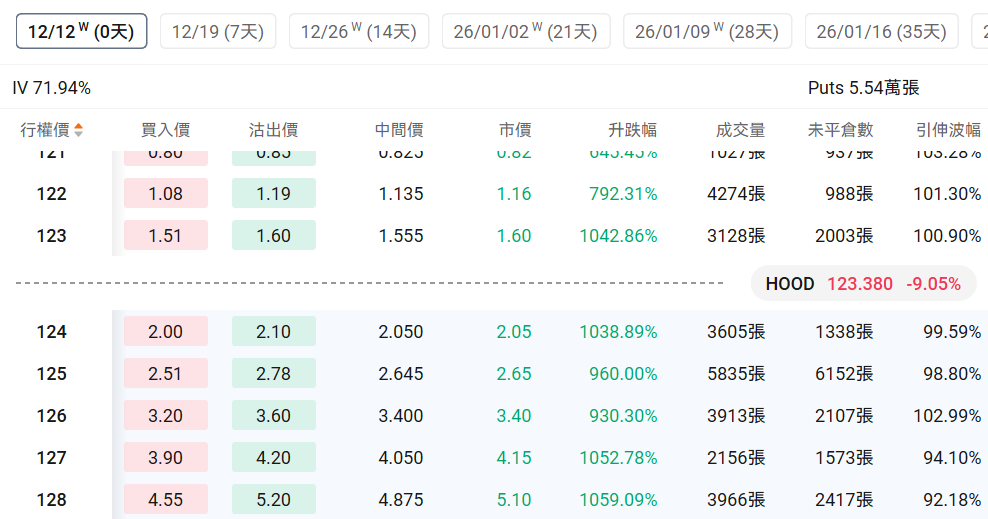Click the HOOD 123.380 price badge
988x519 pixels.
pos(863,284)
